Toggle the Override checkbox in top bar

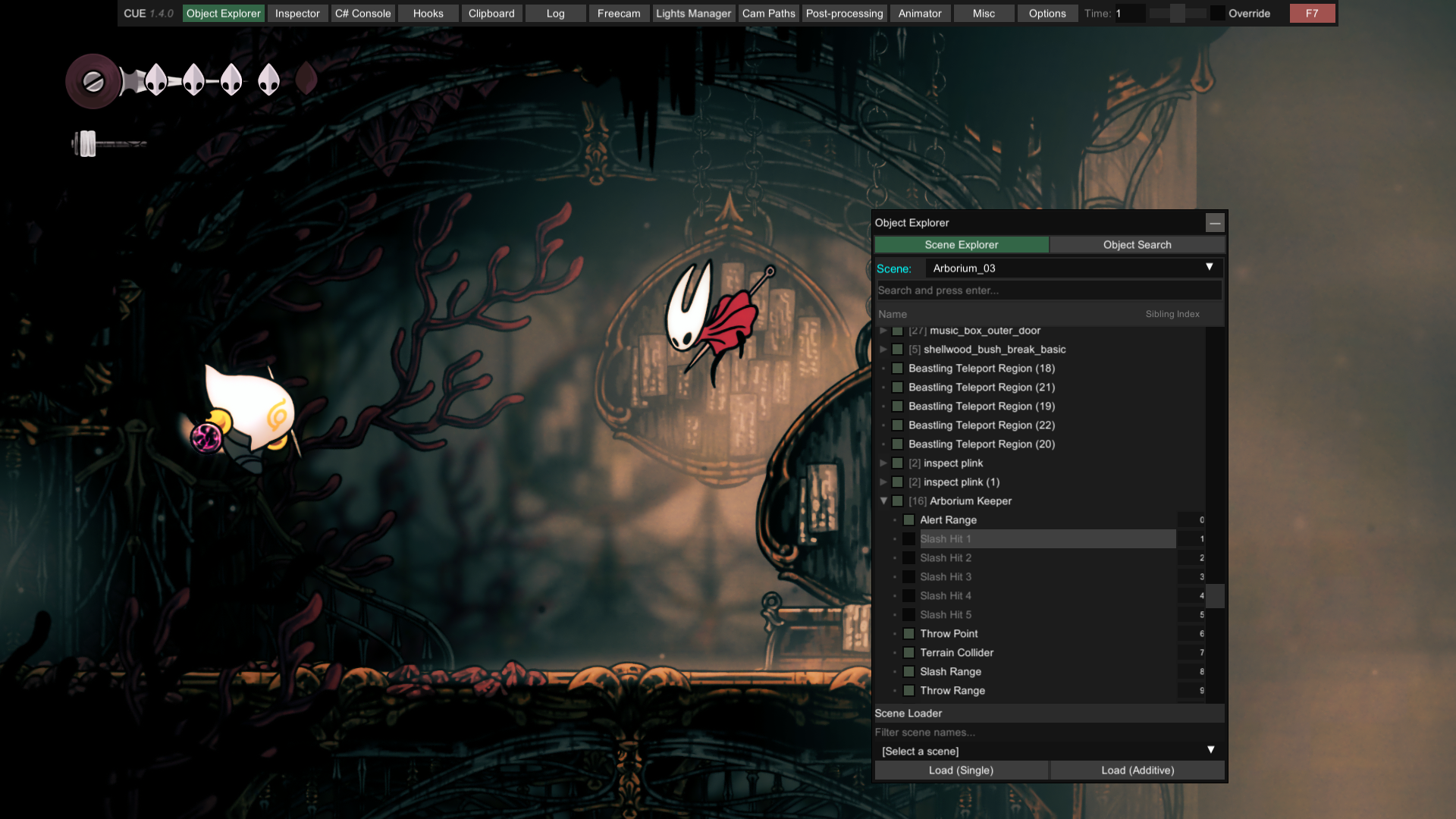point(1217,14)
